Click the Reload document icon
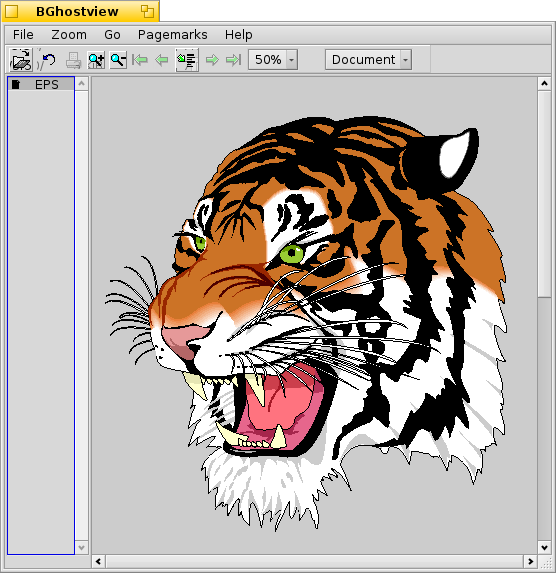The width and height of the screenshot is (556, 573). [x=48, y=60]
